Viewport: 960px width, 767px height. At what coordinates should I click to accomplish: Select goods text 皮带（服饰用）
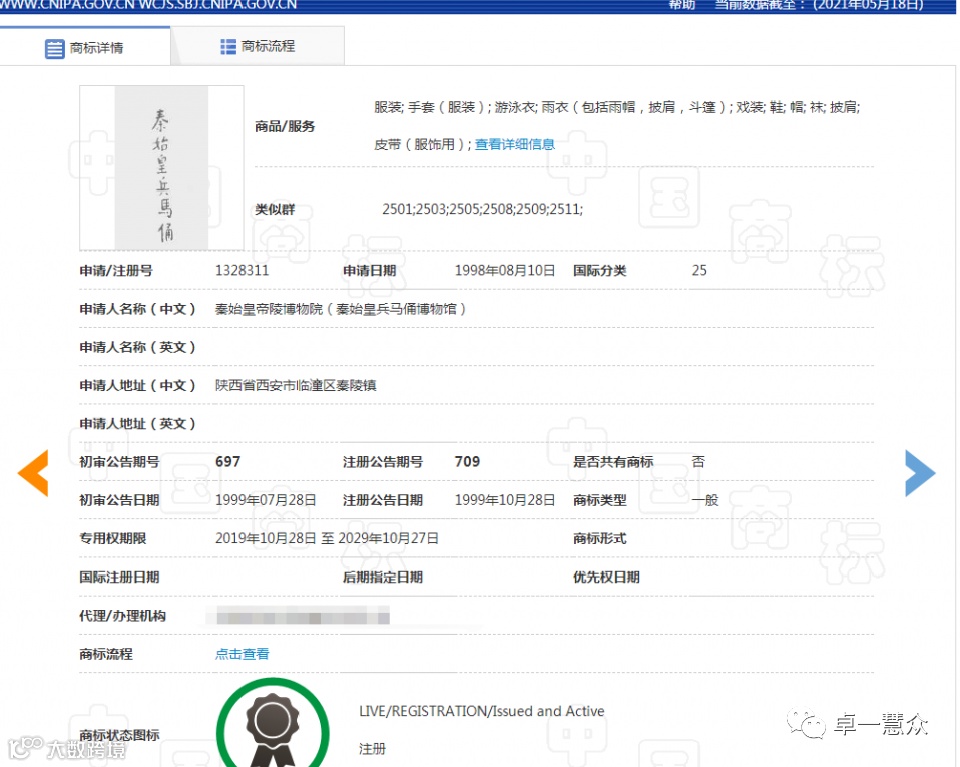(420, 144)
